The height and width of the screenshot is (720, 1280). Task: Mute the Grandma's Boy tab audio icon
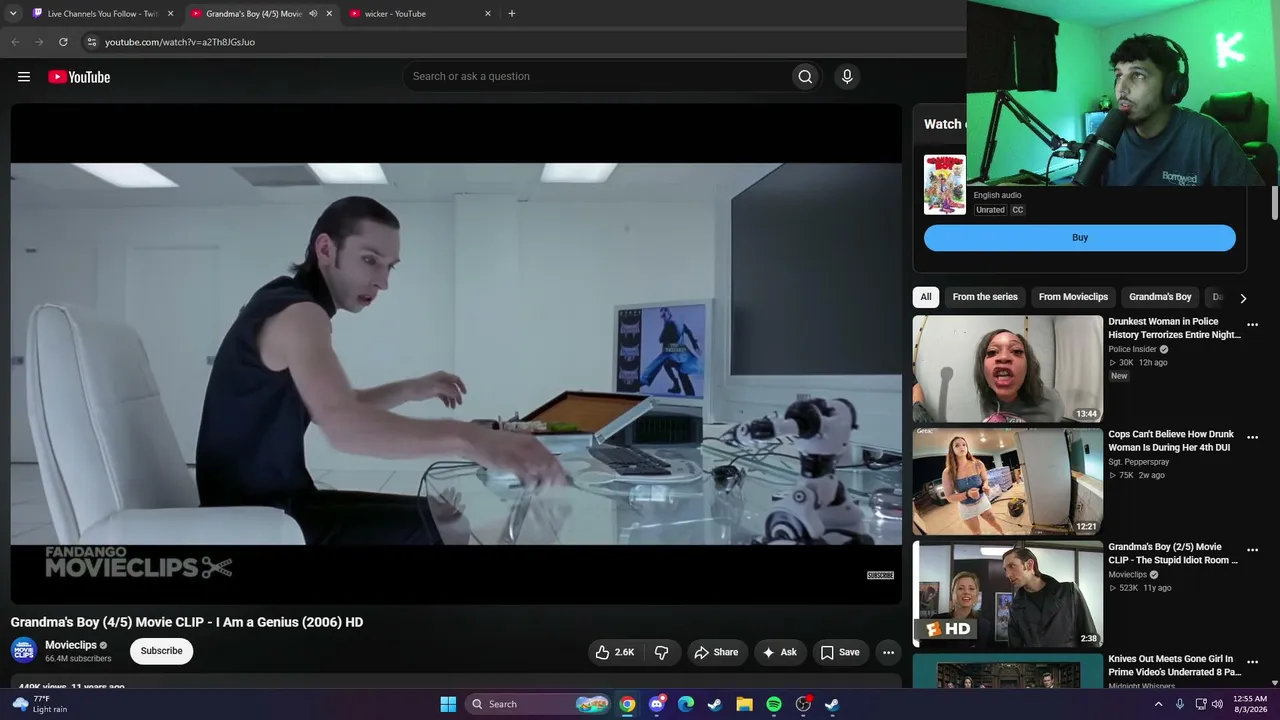(x=313, y=14)
